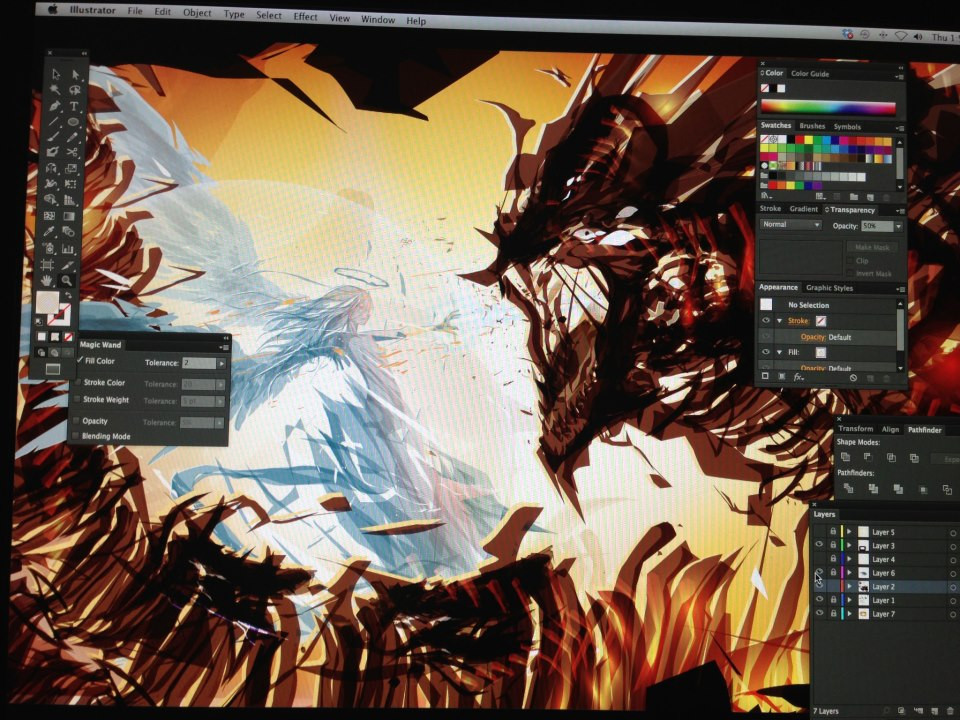Expand Layer 6 disclosure triangle
This screenshot has height=720, width=960.
coord(849,573)
